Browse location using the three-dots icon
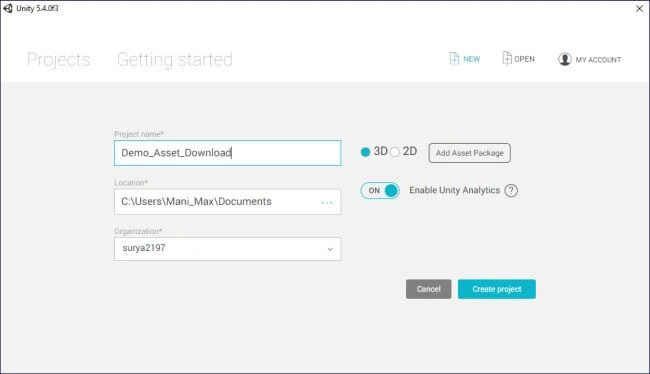Screen dimensions: 650x374 [x=327, y=202]
